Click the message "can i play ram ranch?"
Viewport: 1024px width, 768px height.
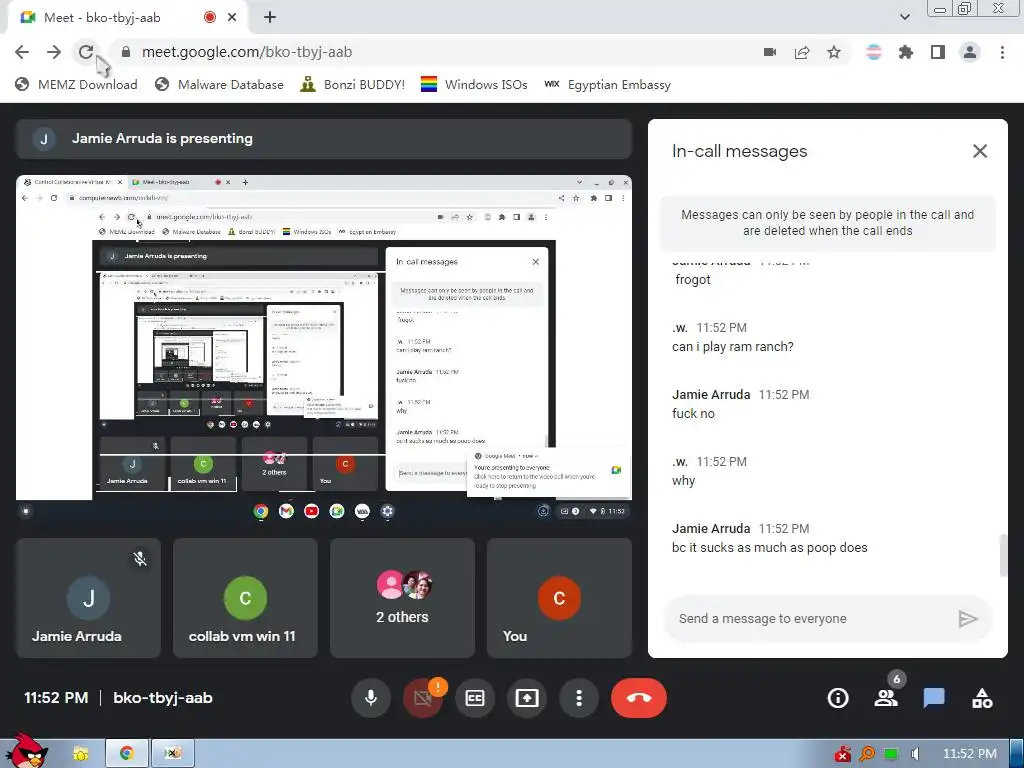733,347
